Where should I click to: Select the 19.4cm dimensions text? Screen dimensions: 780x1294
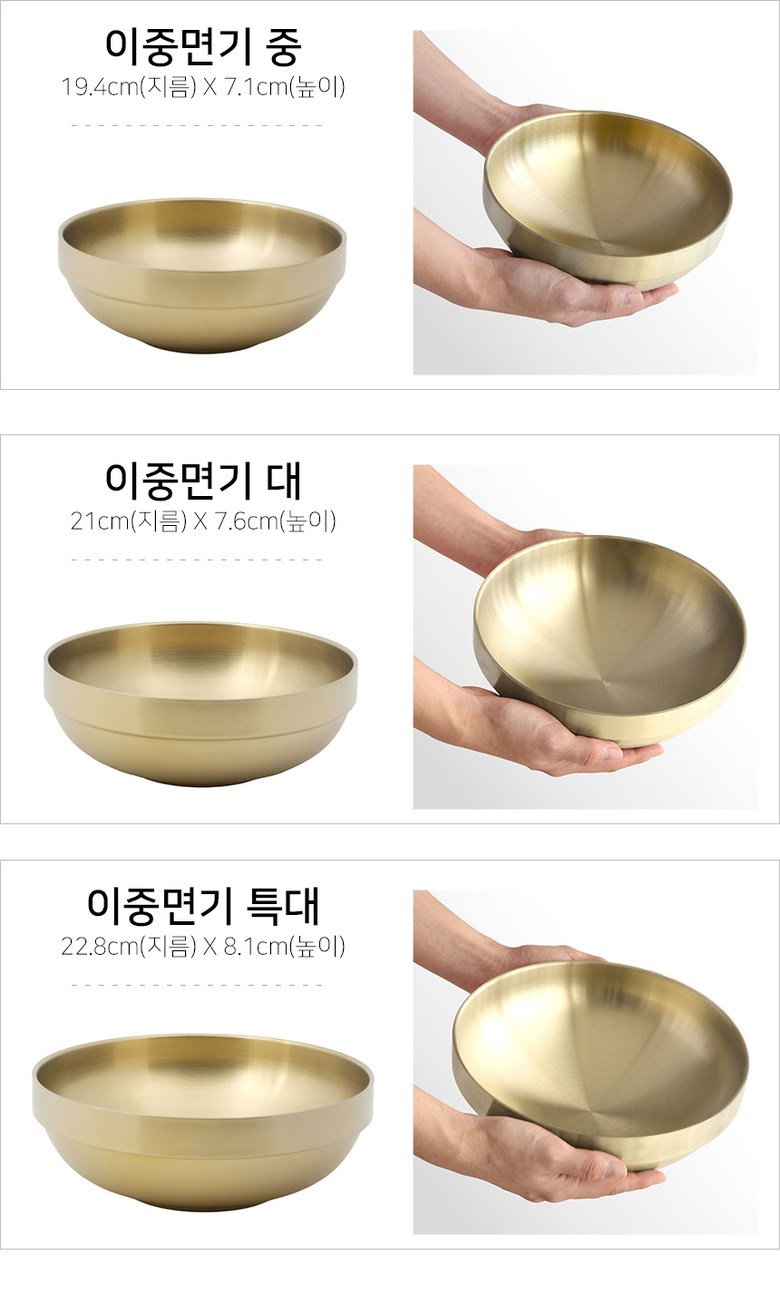203,87
